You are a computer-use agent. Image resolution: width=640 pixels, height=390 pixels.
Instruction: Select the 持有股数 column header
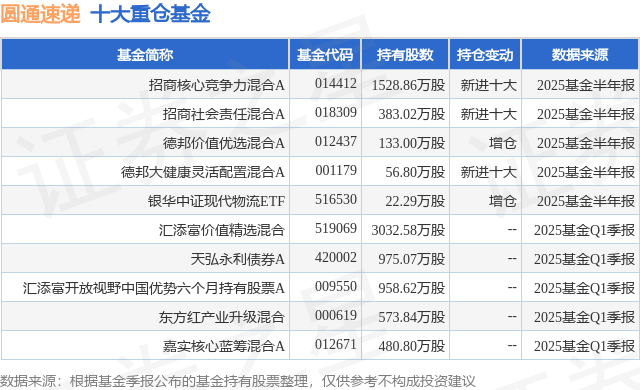pos(405,55)
